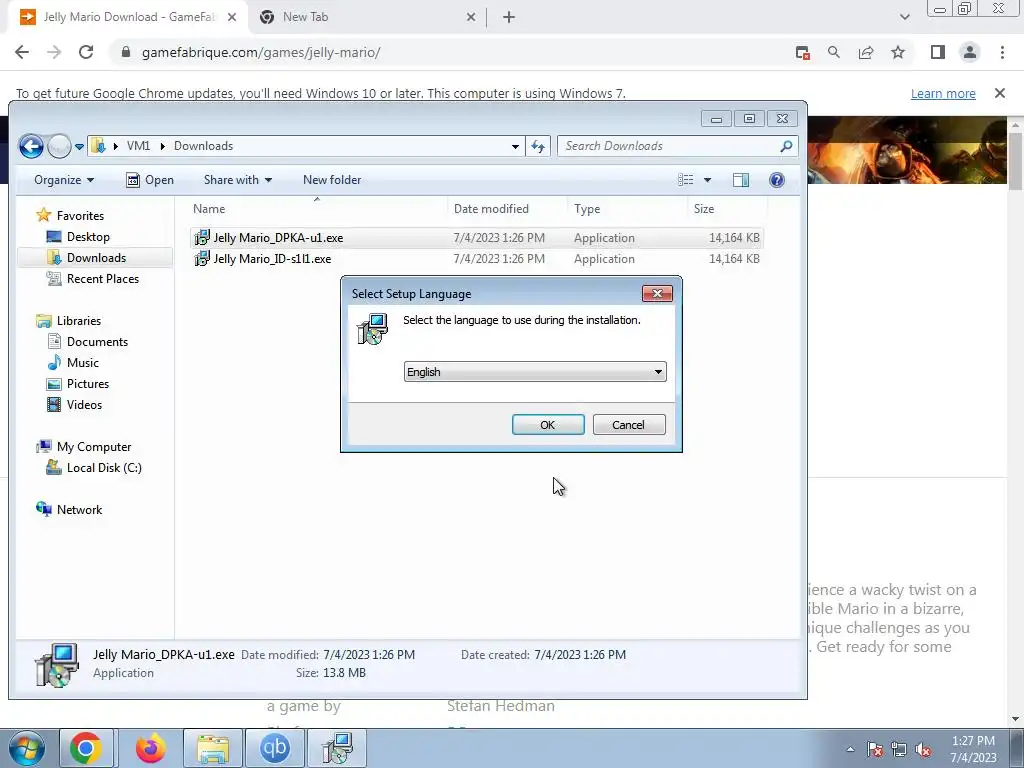The image size is (1024, 768).
Task: Click the Chrome address bar URL
Action: [x=261, y=52]
